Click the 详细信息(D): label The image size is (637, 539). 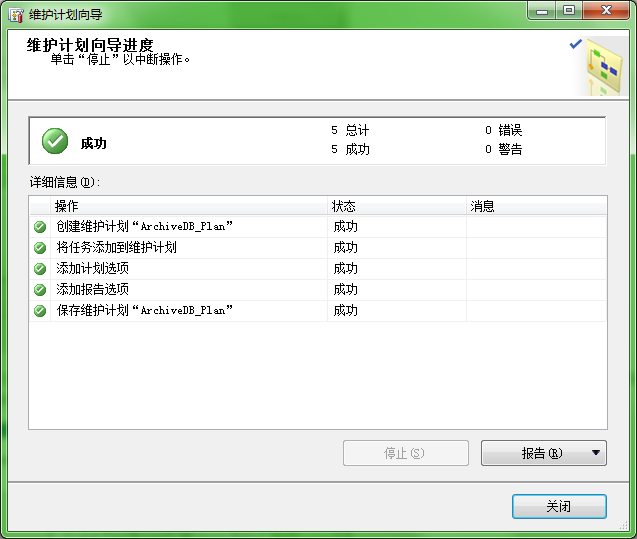click(65, 182)
